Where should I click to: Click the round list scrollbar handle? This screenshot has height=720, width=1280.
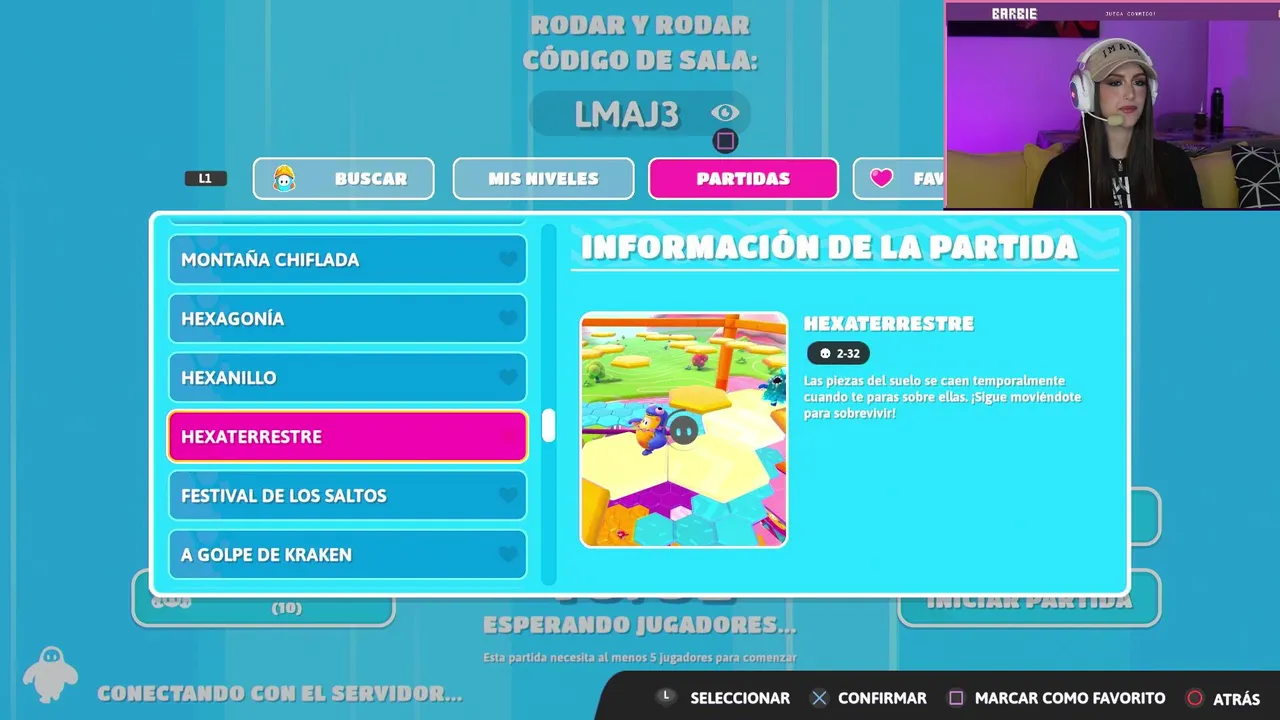548,425
